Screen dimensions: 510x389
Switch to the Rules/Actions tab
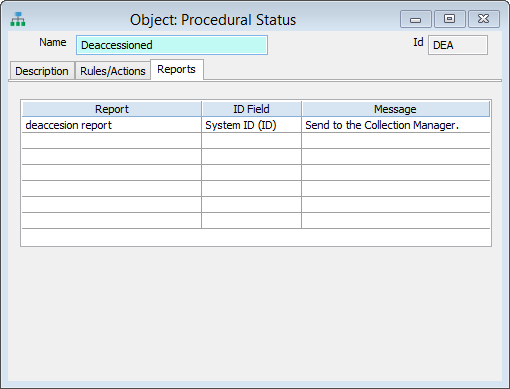(113, 71)
